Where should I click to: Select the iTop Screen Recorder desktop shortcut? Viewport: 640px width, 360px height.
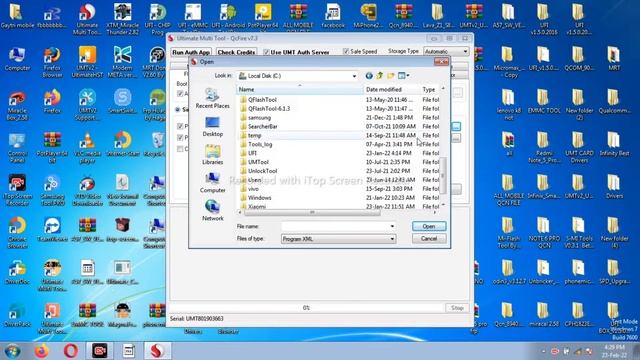click(17, 191)
